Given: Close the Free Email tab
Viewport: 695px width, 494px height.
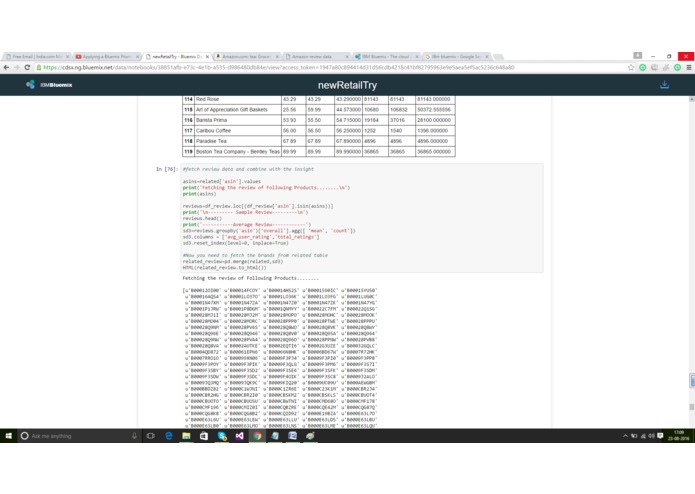Looking at the screenshot, I should pos(67,57).
